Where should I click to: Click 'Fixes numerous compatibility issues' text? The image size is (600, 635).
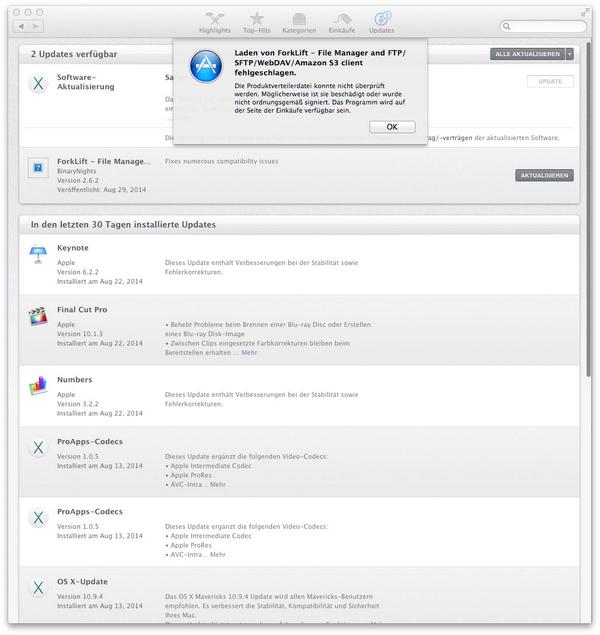[x=221, y=161]
